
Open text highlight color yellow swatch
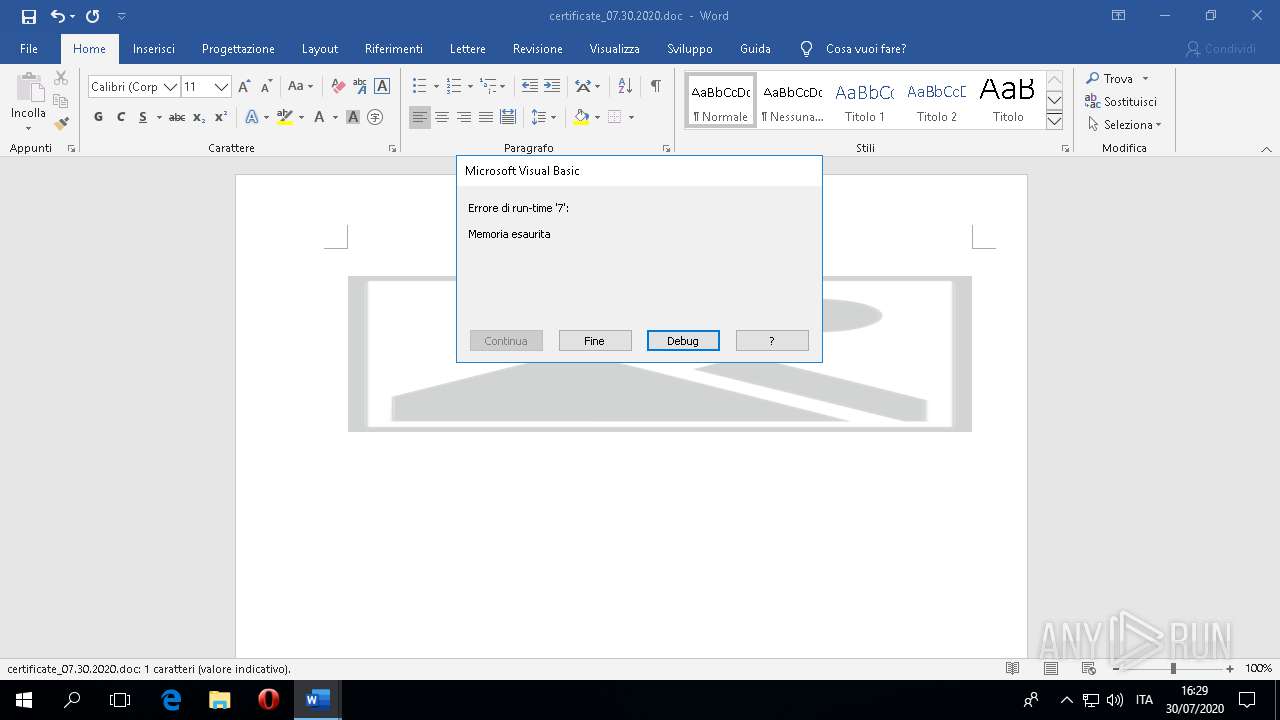(x=284, y=117)
